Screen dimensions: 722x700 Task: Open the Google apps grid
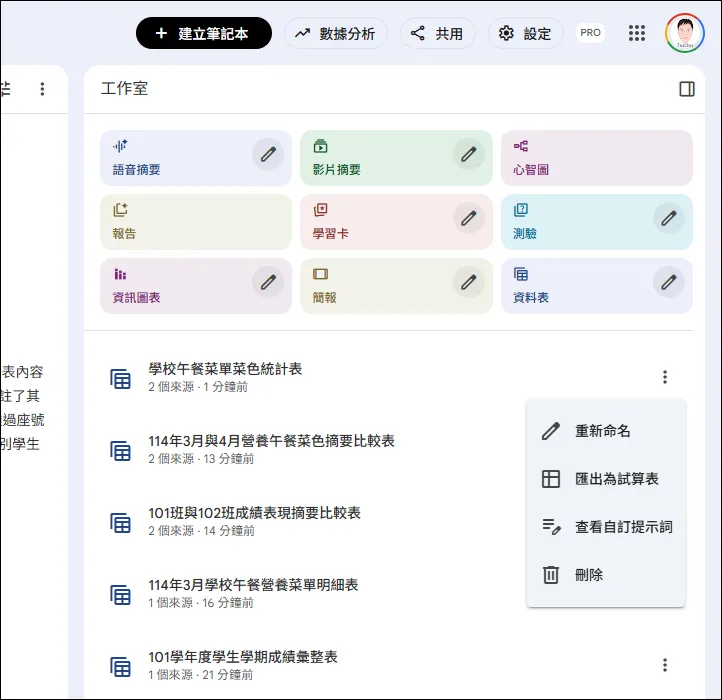coord(637,33)
